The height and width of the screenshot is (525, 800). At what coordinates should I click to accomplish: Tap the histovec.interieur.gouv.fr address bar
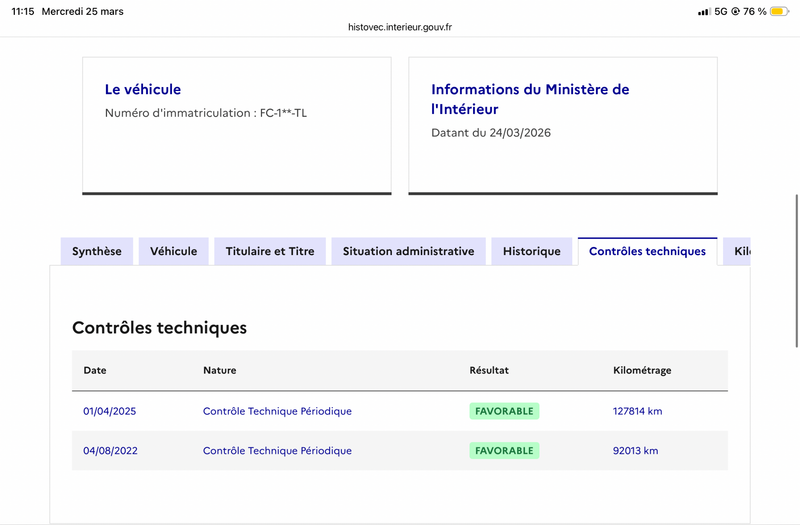pyautogui.click(x=400, y=27)
